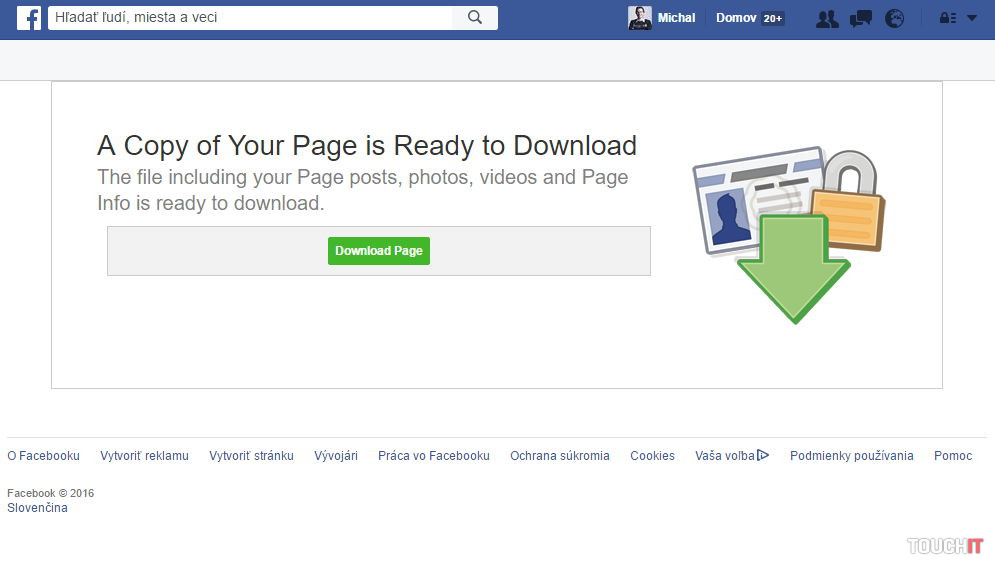Open the friend requests icon
The height and width of the screenshot is (565, 995).
pos(827,18)
